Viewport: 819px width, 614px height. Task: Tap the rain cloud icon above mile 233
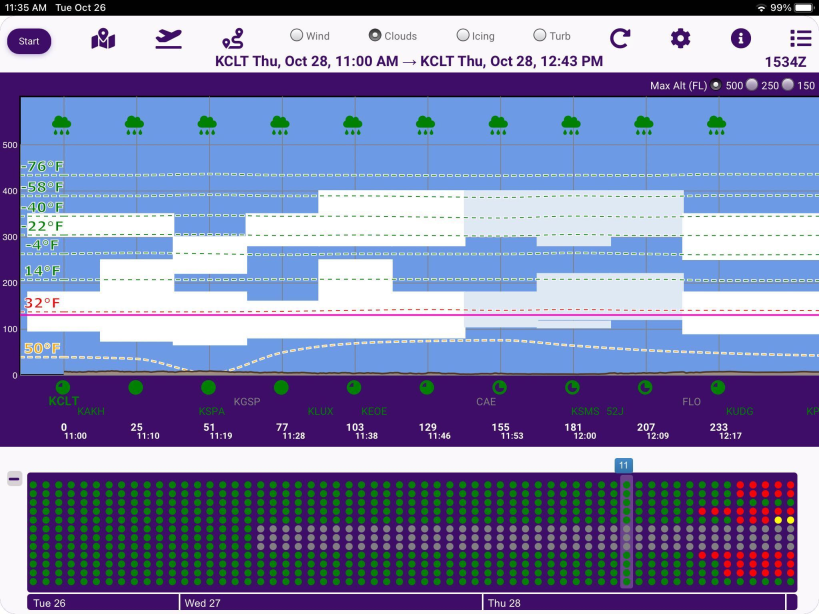(717, 125)
